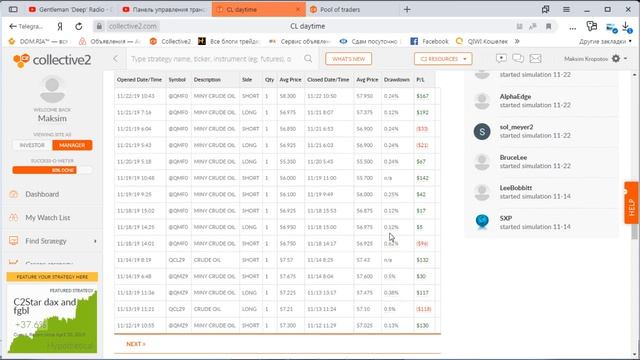Screen dimensions: 640x360
Task: Open the Find Strategy menu item
Action: tap(46, 241)
